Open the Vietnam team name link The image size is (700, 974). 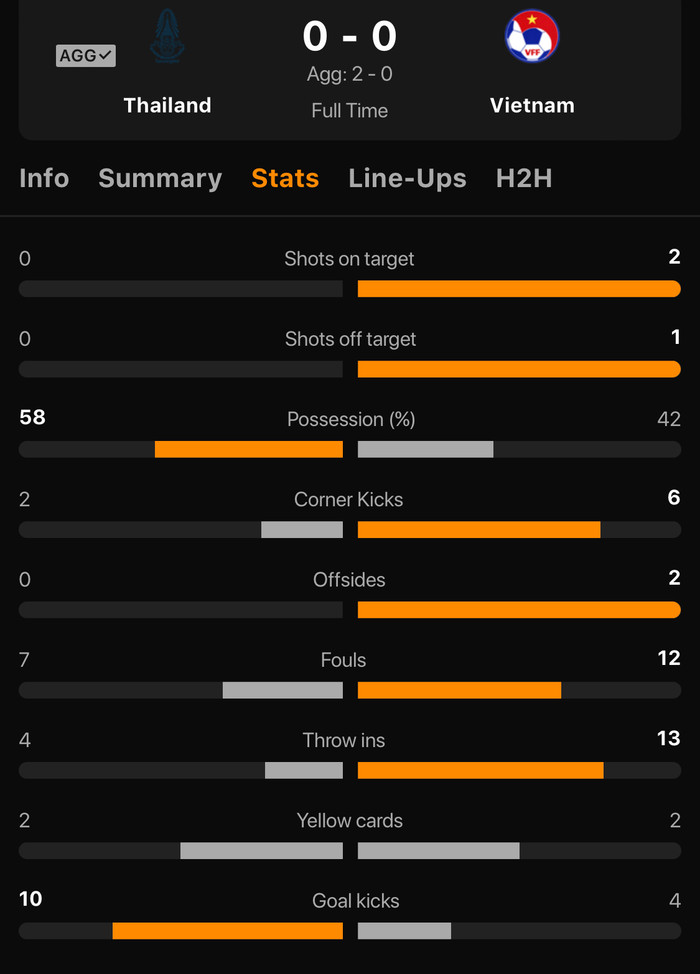pyautogui.click(x=532, y=105)
